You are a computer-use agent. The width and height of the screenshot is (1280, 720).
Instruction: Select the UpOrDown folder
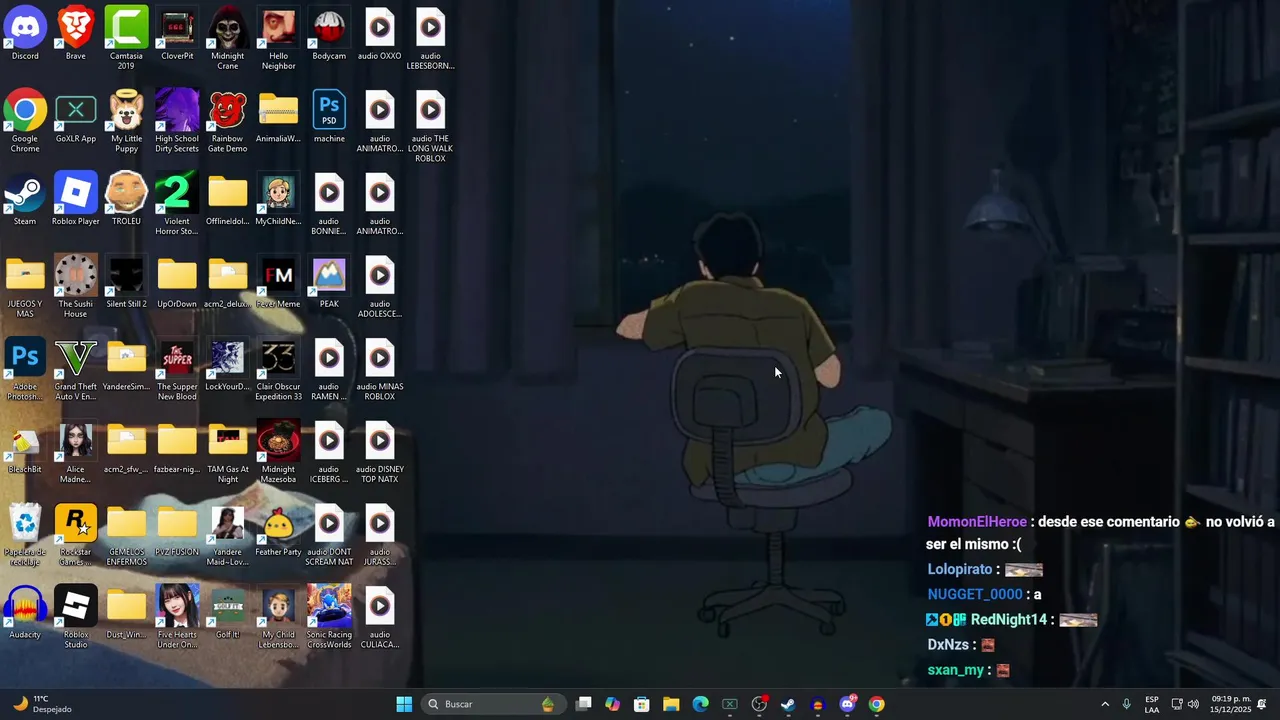177,283
